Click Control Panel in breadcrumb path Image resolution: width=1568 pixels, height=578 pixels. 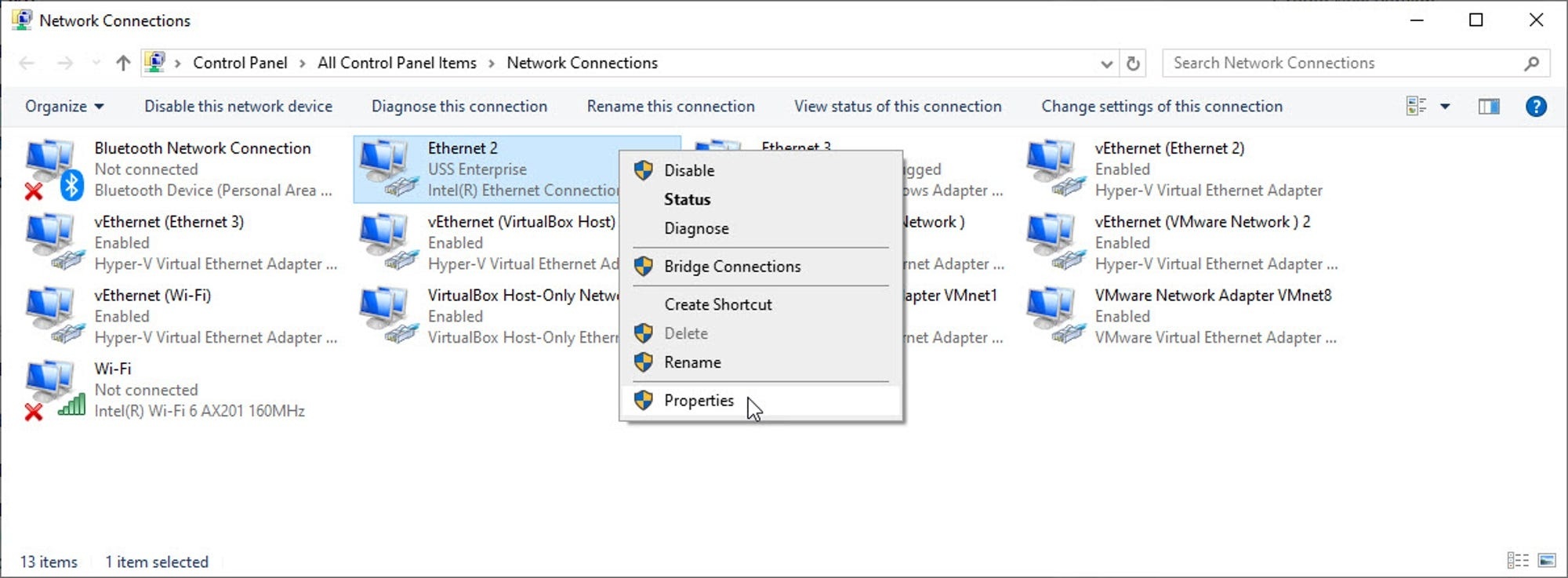pos(240,64)
